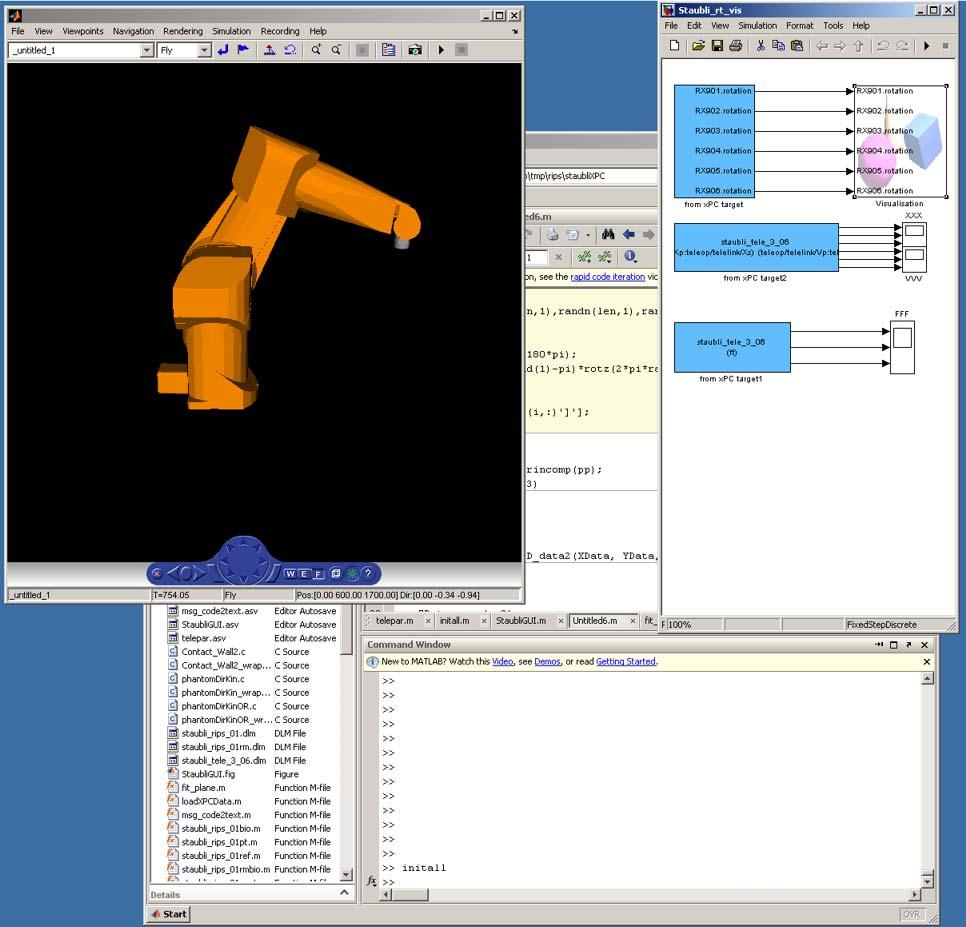Switch to Examine mode with the E button
The height and width of the screenshot is (927, 966).
click(x=304, y=574)
